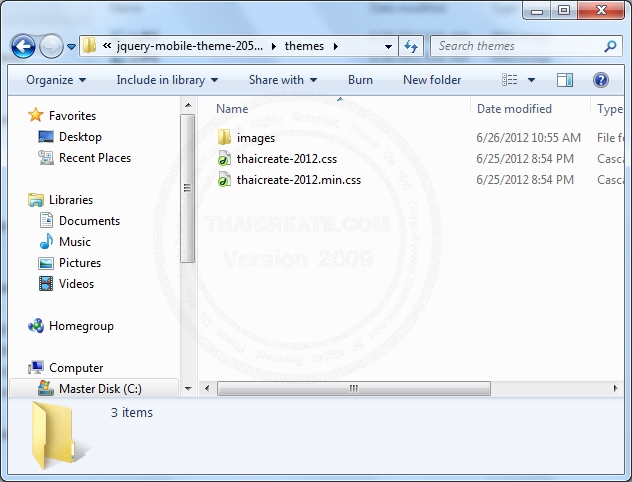Open the Organize menu
Screen dimensions: 632x482
coord(56,80)
